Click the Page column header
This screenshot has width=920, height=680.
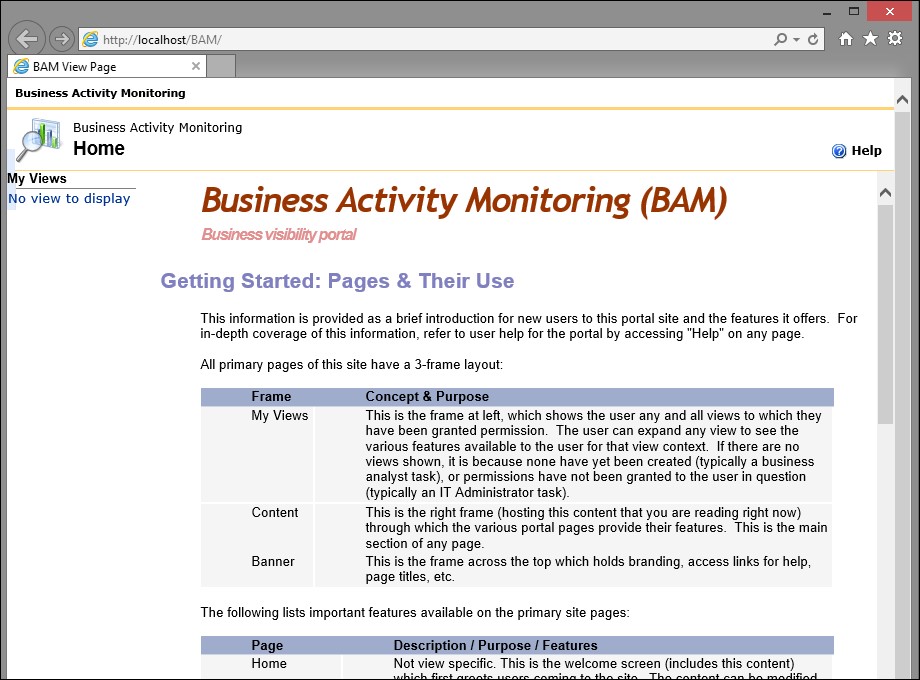(267, 645)
